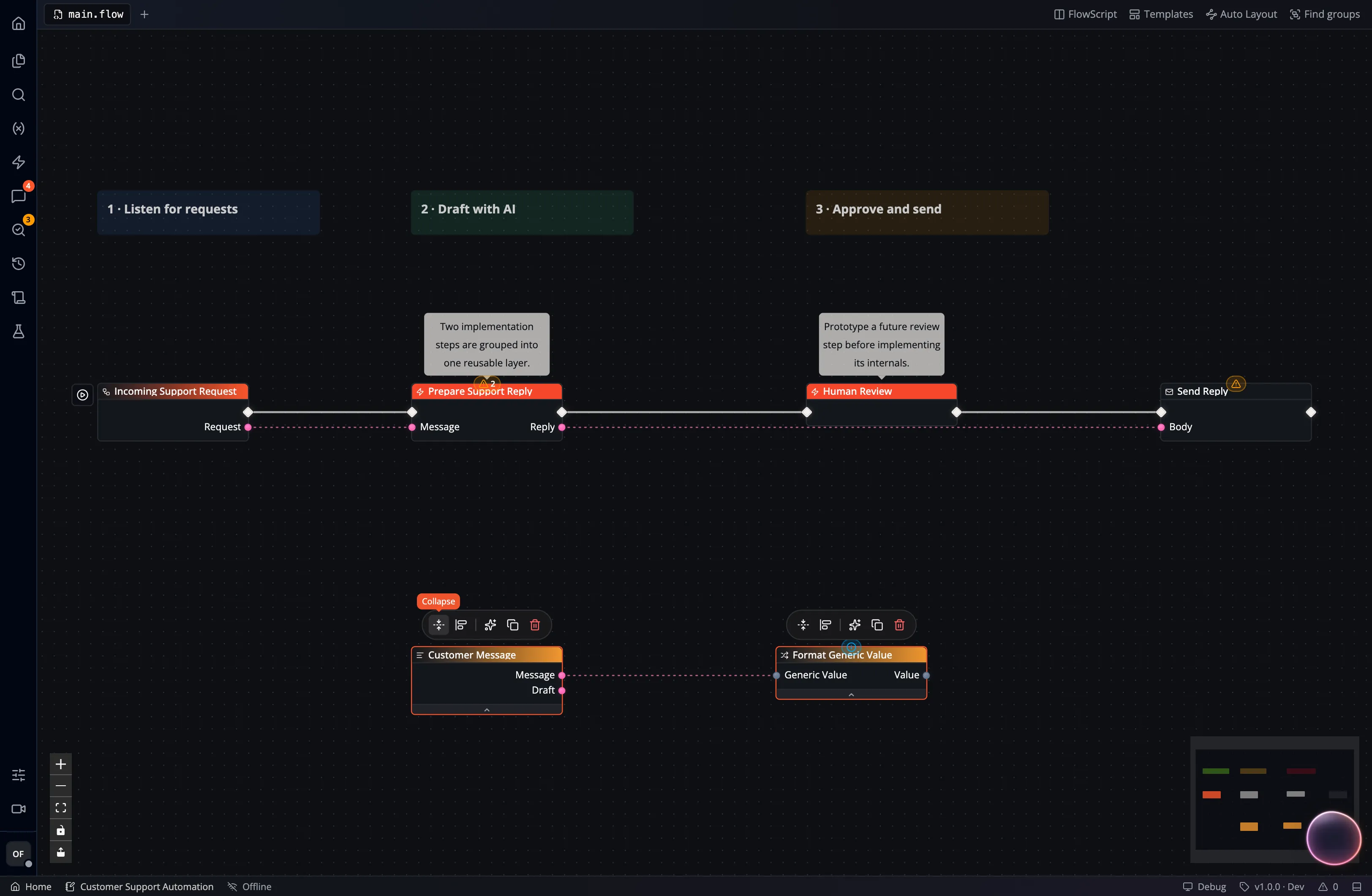Fit view with frame icon
The width and height of the screenshot is (1372, 896).
pos(60,808)
